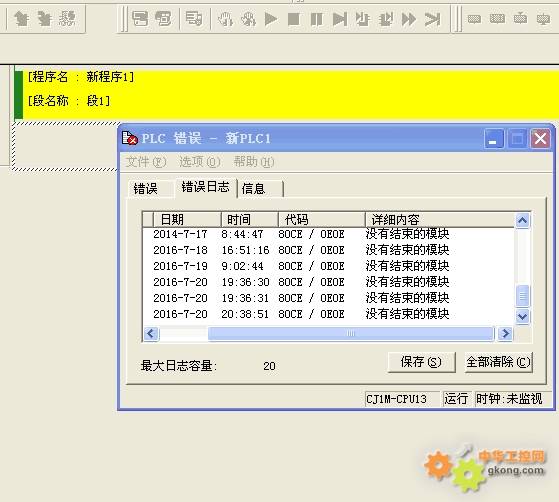Click the first hand breakpoint icon
The height and width of the screenshot is (502, 559).
tap(225, 19)
